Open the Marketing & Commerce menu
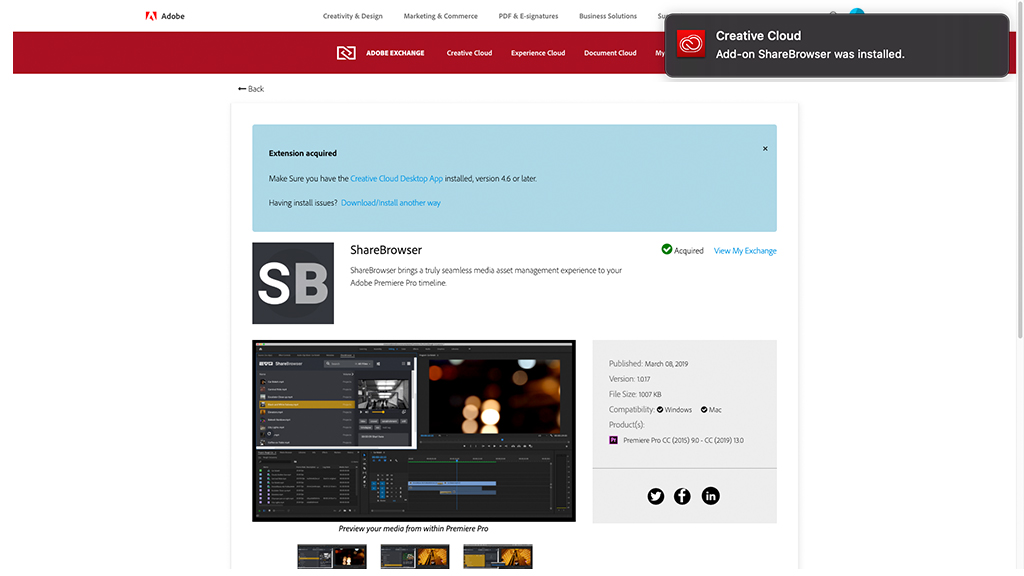This screenshot has height=576, width=1024. (440, 16)
